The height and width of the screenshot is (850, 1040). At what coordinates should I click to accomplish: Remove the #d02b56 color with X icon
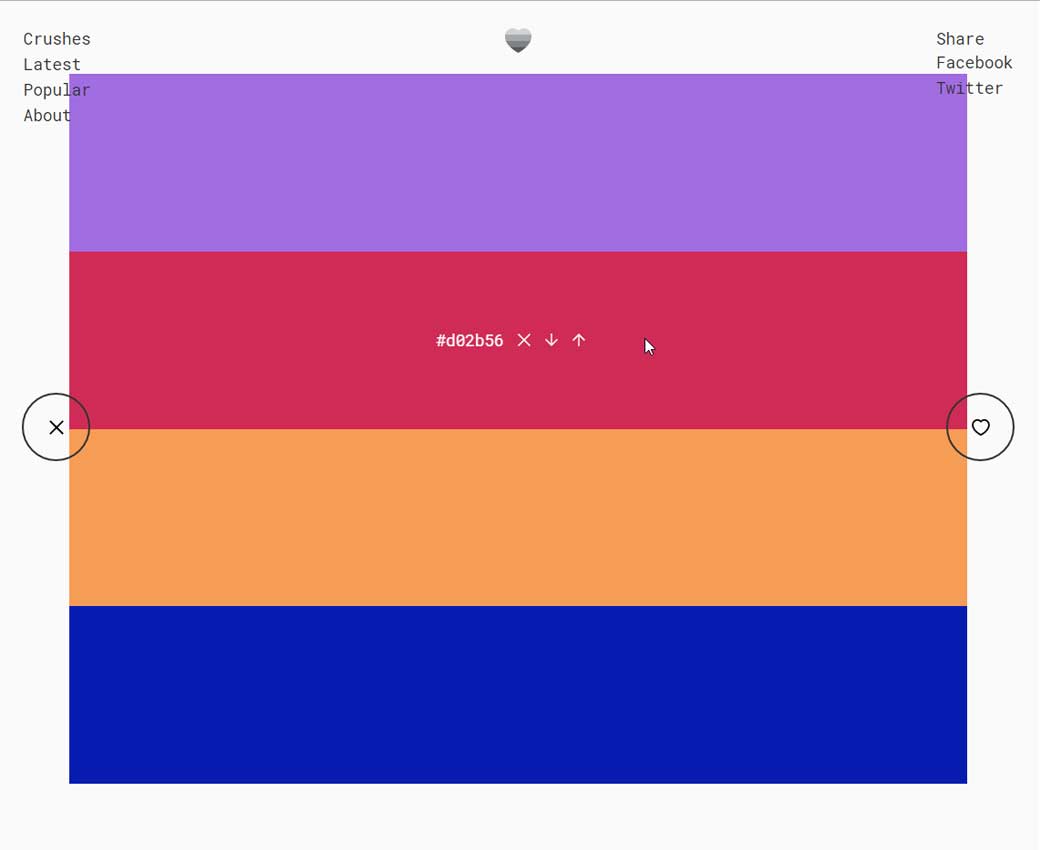pos(524,341)
